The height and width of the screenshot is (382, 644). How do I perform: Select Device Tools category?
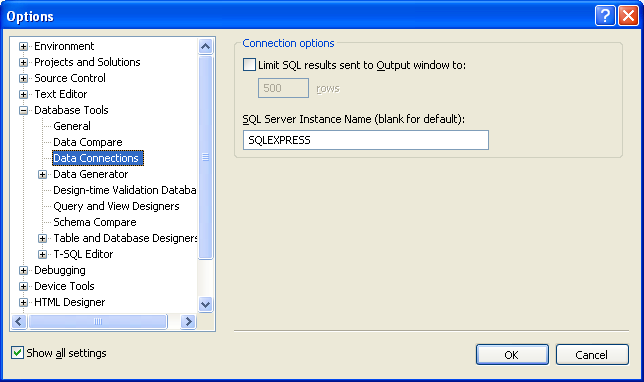click(x=64, y=286)
